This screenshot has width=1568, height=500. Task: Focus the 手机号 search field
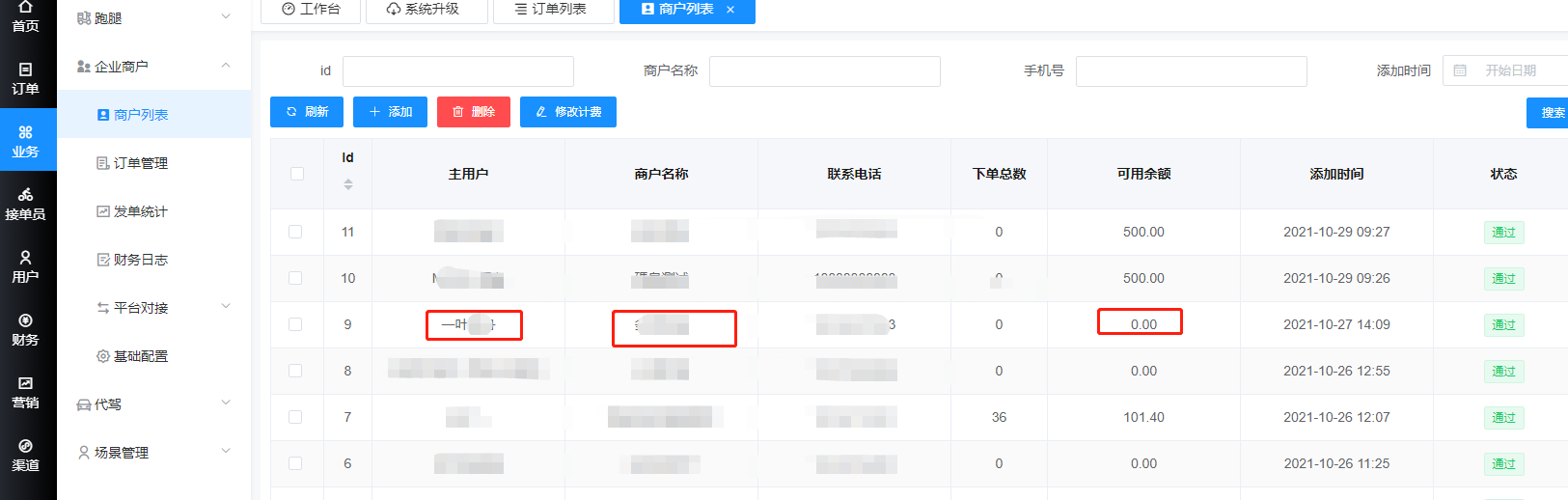1192,70
